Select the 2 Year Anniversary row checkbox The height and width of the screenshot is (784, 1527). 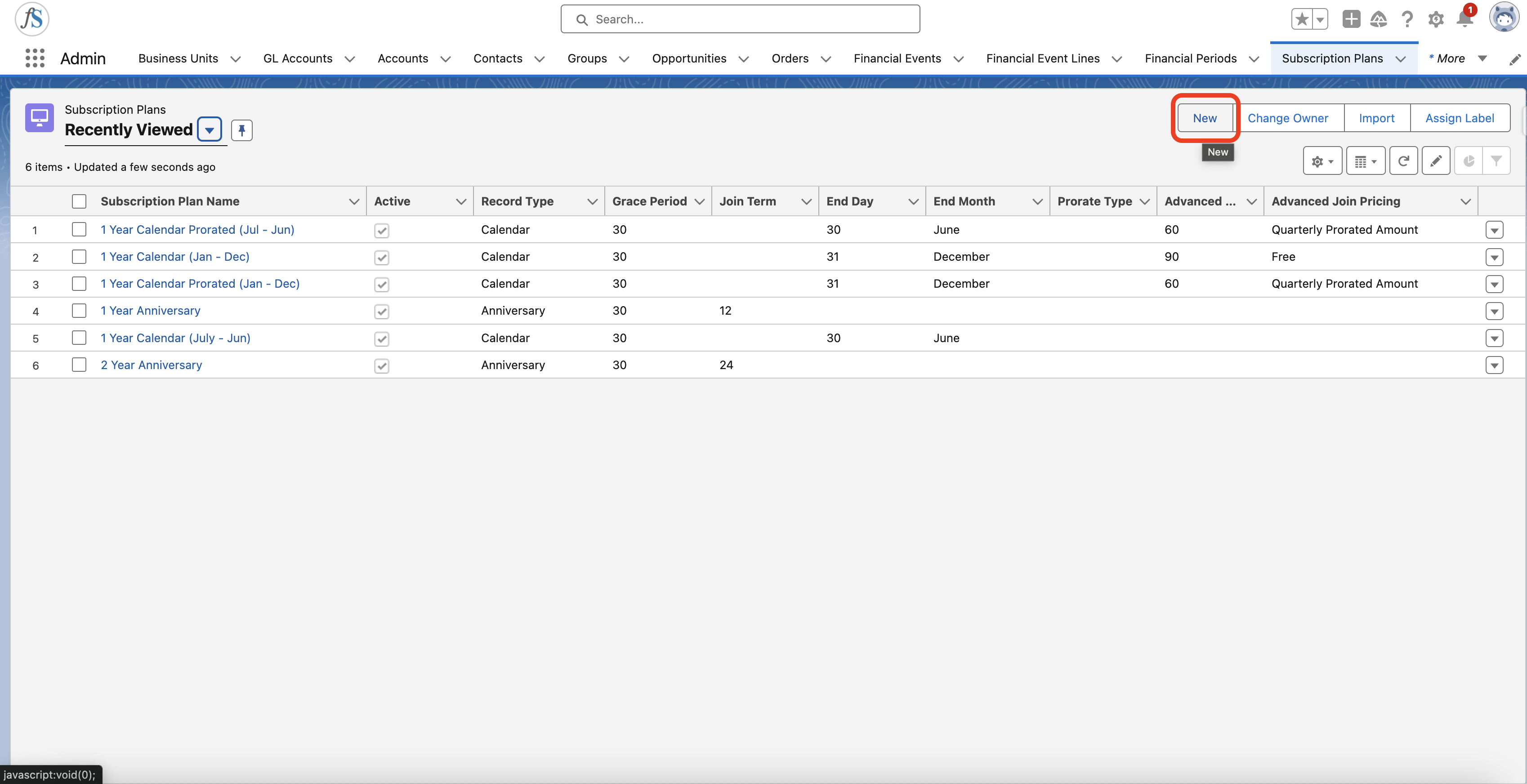pos(79,365)
